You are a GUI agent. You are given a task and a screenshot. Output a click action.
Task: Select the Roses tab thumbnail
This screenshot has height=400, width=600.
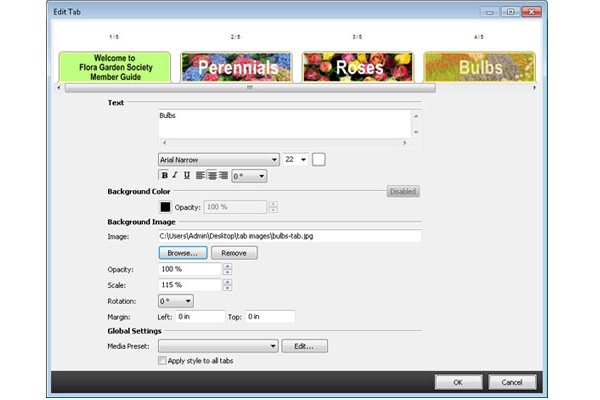pyautogui.click(x=358, y=66)
